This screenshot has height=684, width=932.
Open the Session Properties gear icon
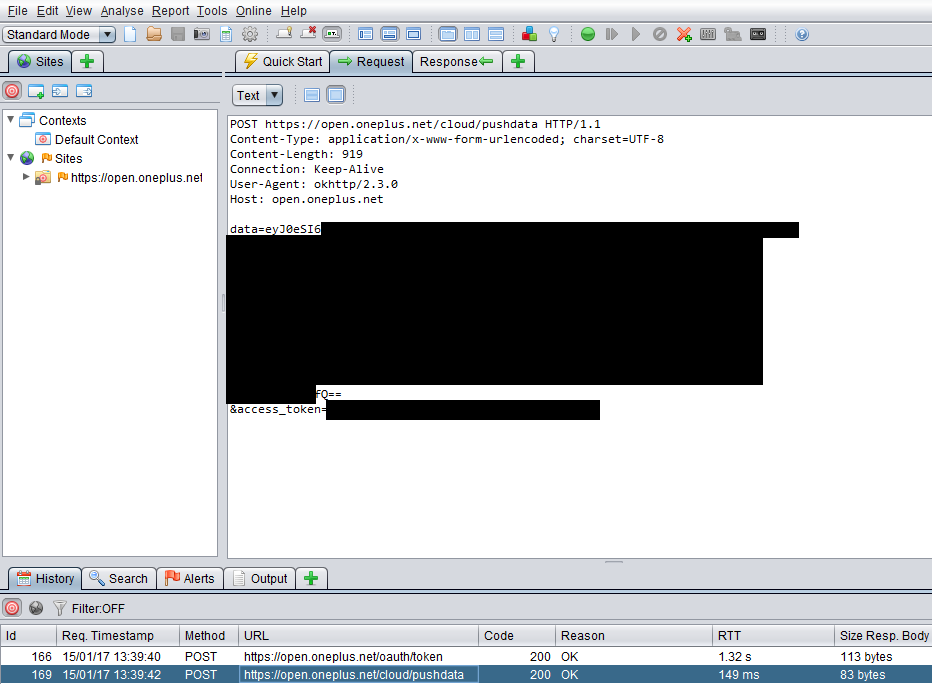tap(249, 33)
